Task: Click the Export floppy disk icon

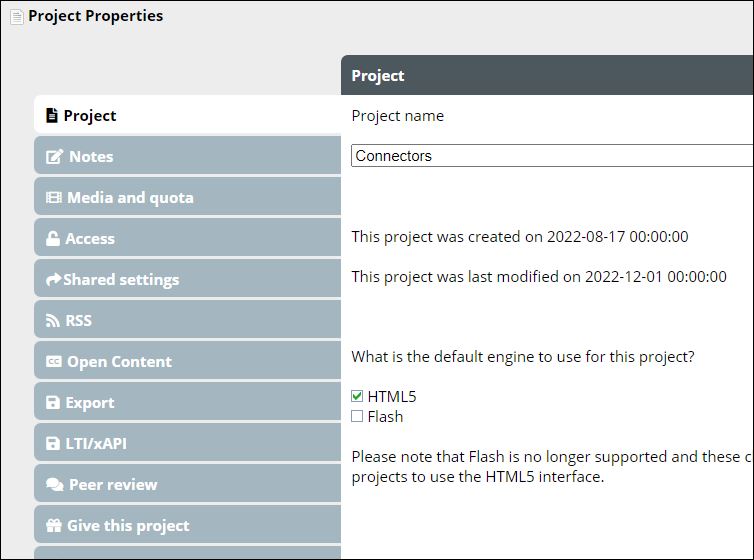Action: (54, 403)
